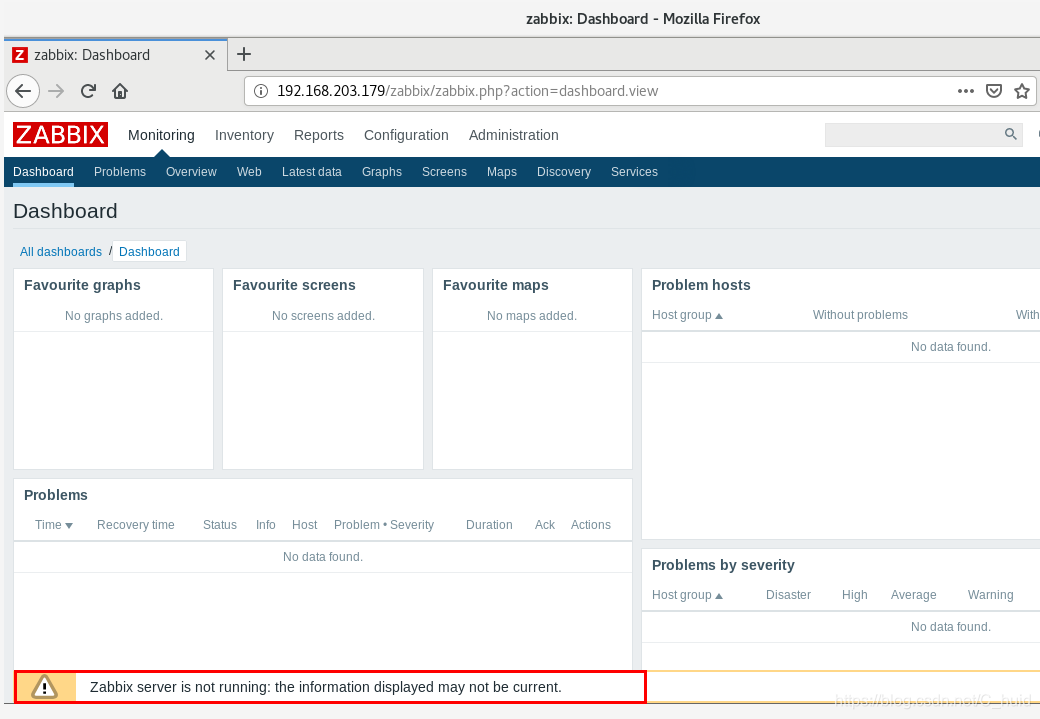Click the 'Zabbix server is not running' message

[326, 687]
